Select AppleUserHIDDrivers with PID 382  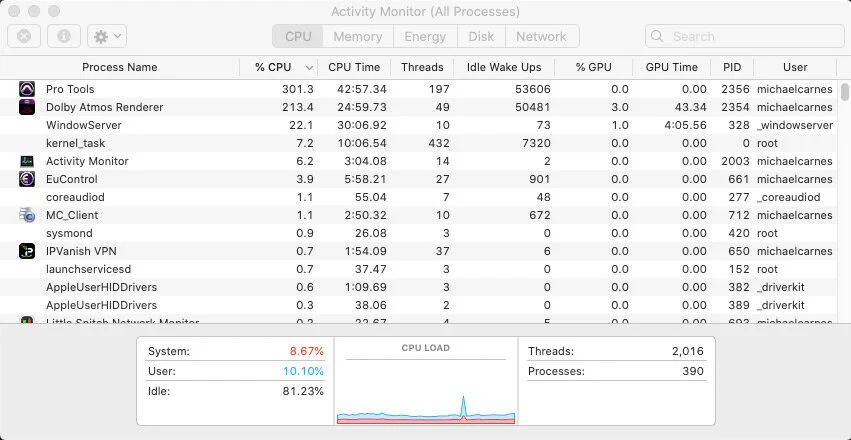[x=419, y=287]
